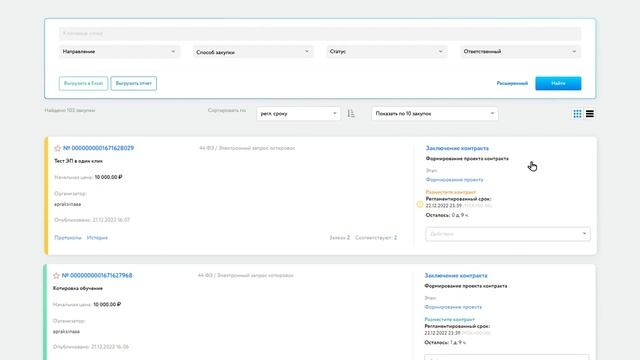The width and height of the screenshot is (640, 360).
Task: Open purchase № 0000000001671627968 link
Action: [97, 276]
